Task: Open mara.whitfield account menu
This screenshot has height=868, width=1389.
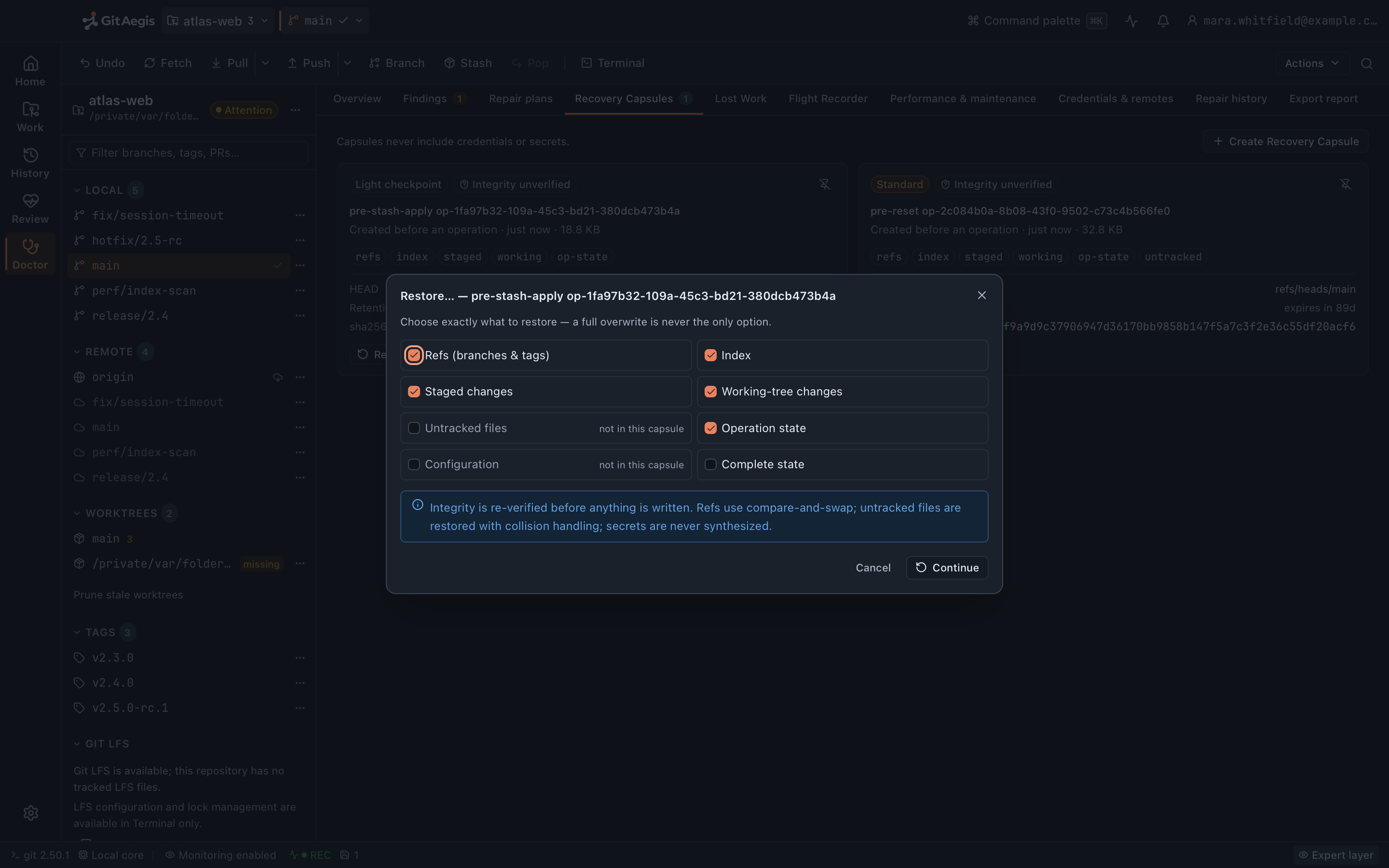Action: [1282, 21]
